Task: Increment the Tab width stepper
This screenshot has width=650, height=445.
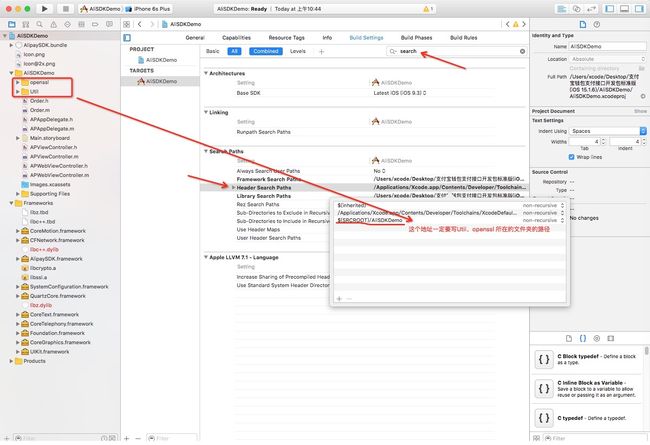Action: [603, 140]
